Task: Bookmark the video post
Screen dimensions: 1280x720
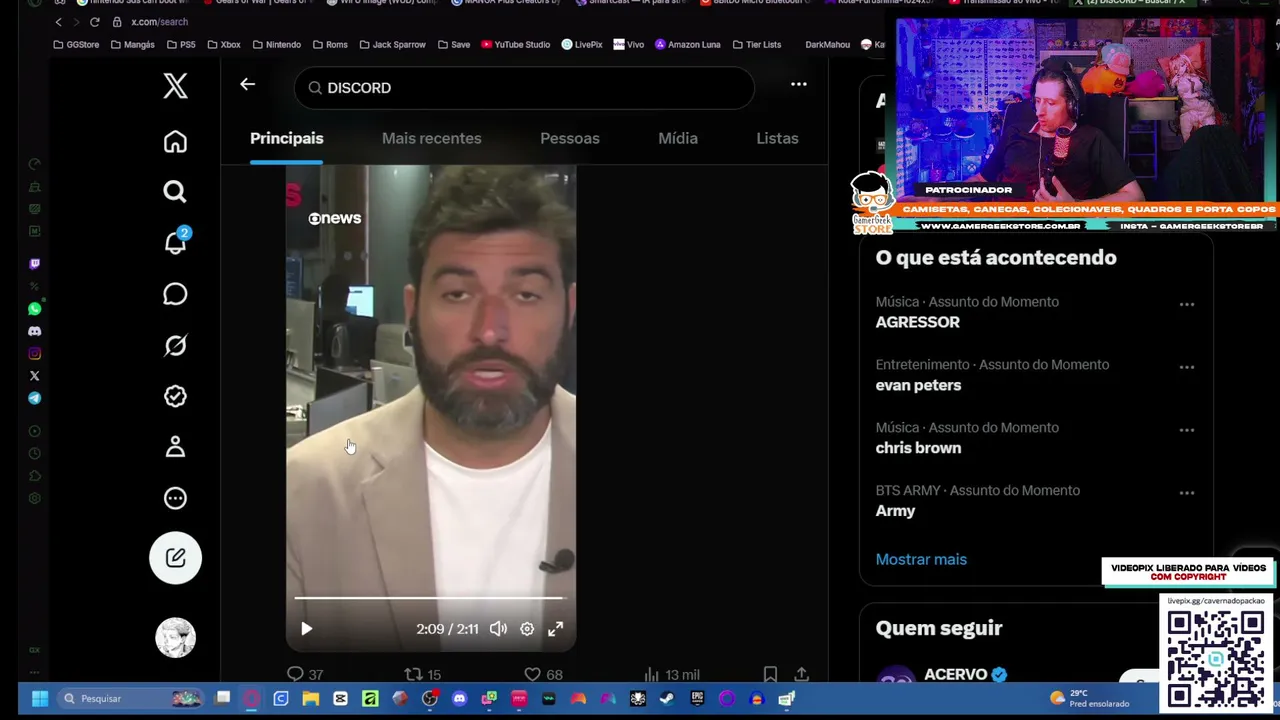Action: point(770,675)
